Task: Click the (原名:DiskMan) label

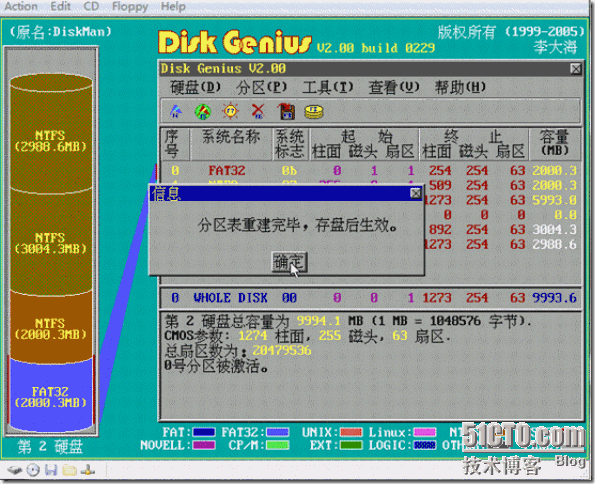Action: [x=61, y=32]
